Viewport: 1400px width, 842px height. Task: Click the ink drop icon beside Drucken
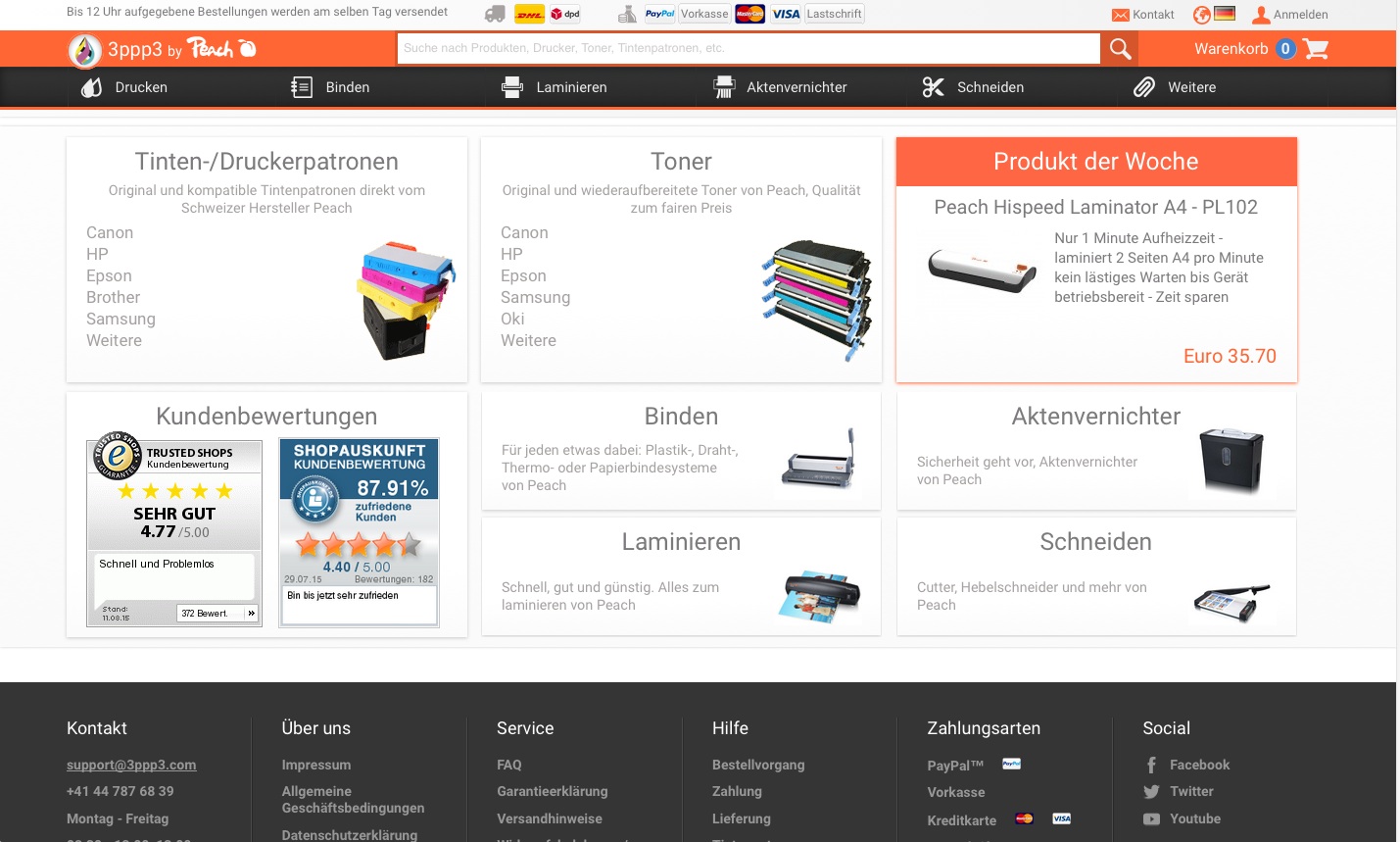(92, 87)
